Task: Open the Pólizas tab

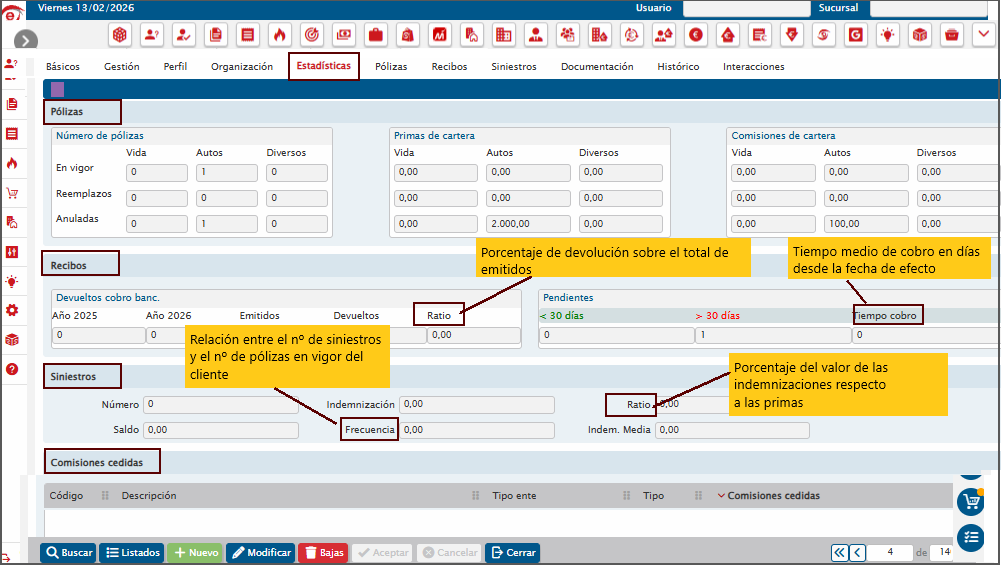Action: 391,66
